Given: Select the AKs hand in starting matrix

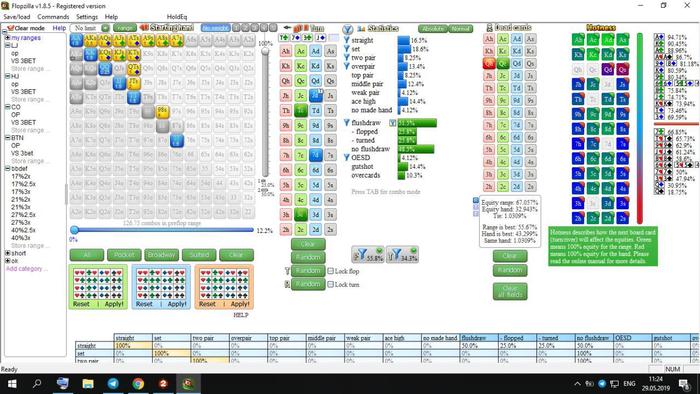Looking at the screenshot, I should coord(91,41).
